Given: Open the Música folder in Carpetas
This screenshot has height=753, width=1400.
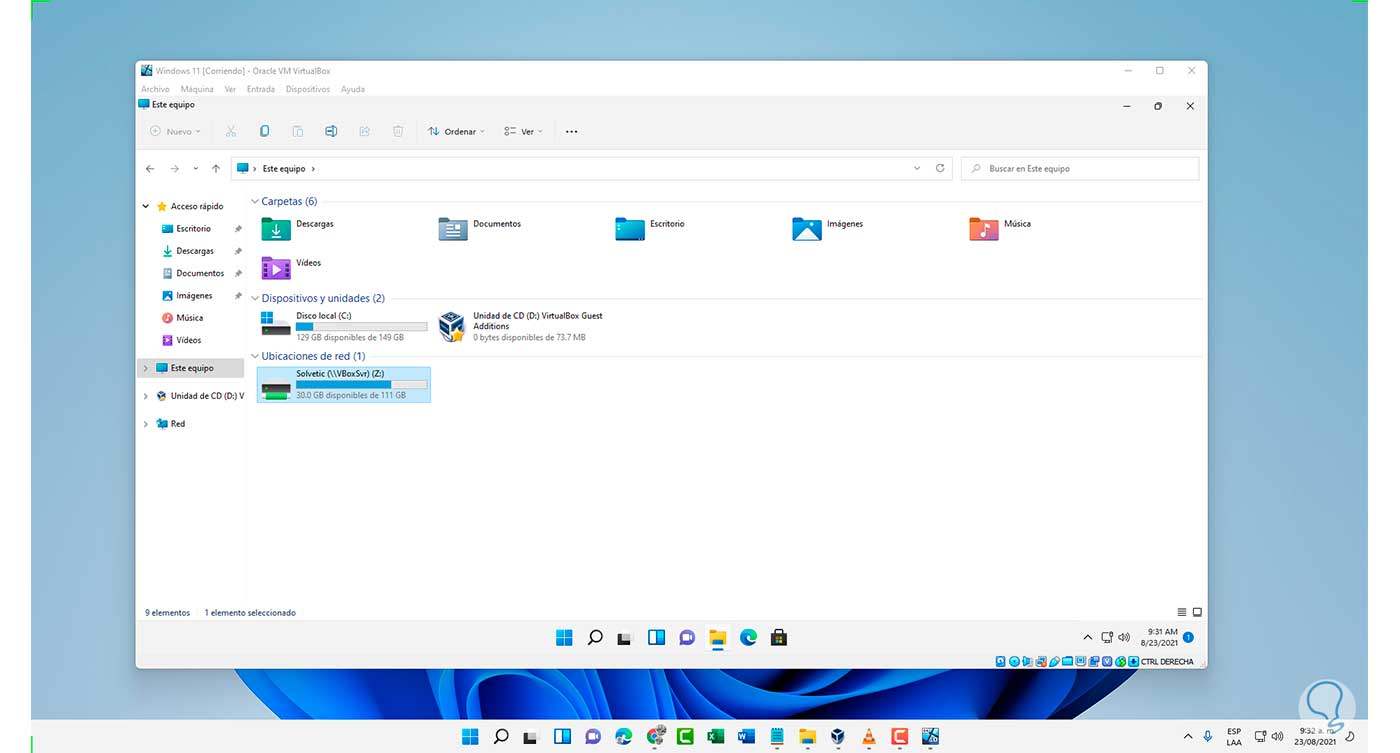Looking at the screenshot, I should pos(1000,229).
